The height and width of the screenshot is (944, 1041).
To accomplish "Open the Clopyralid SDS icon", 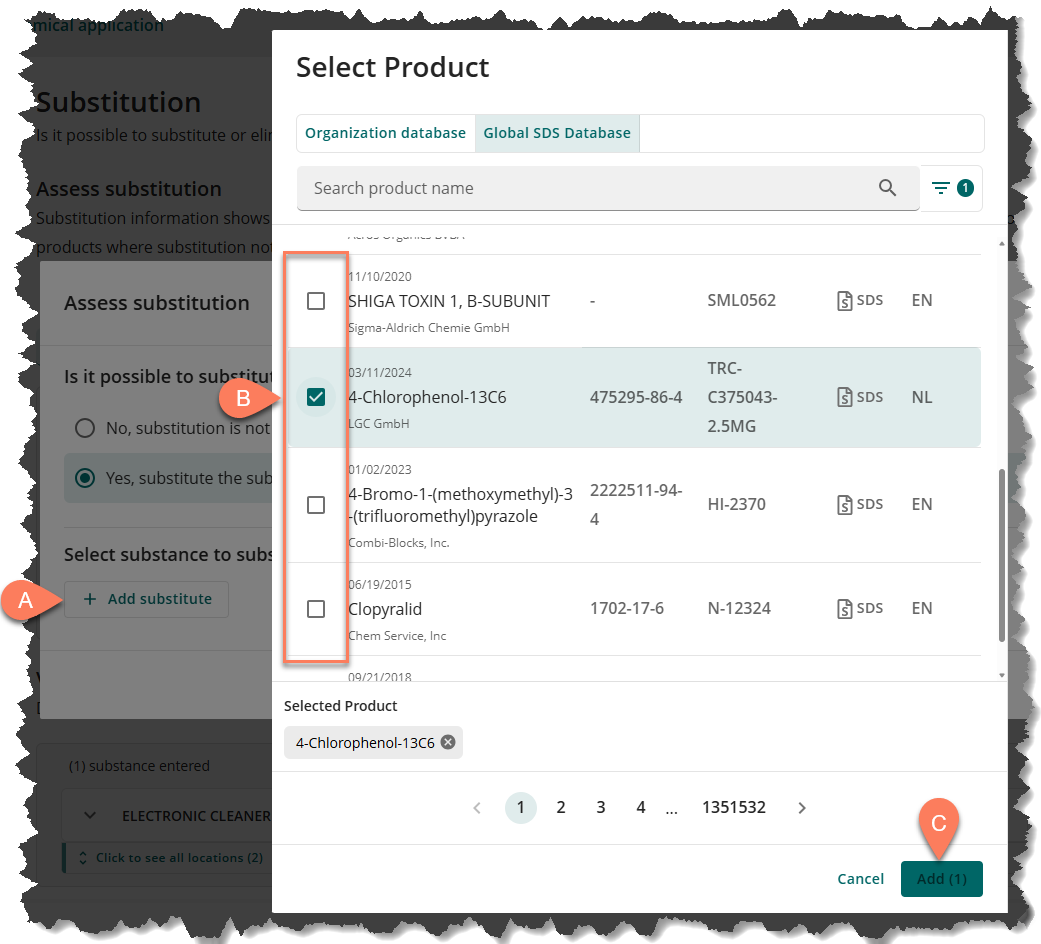I will [x=859, y=608].
